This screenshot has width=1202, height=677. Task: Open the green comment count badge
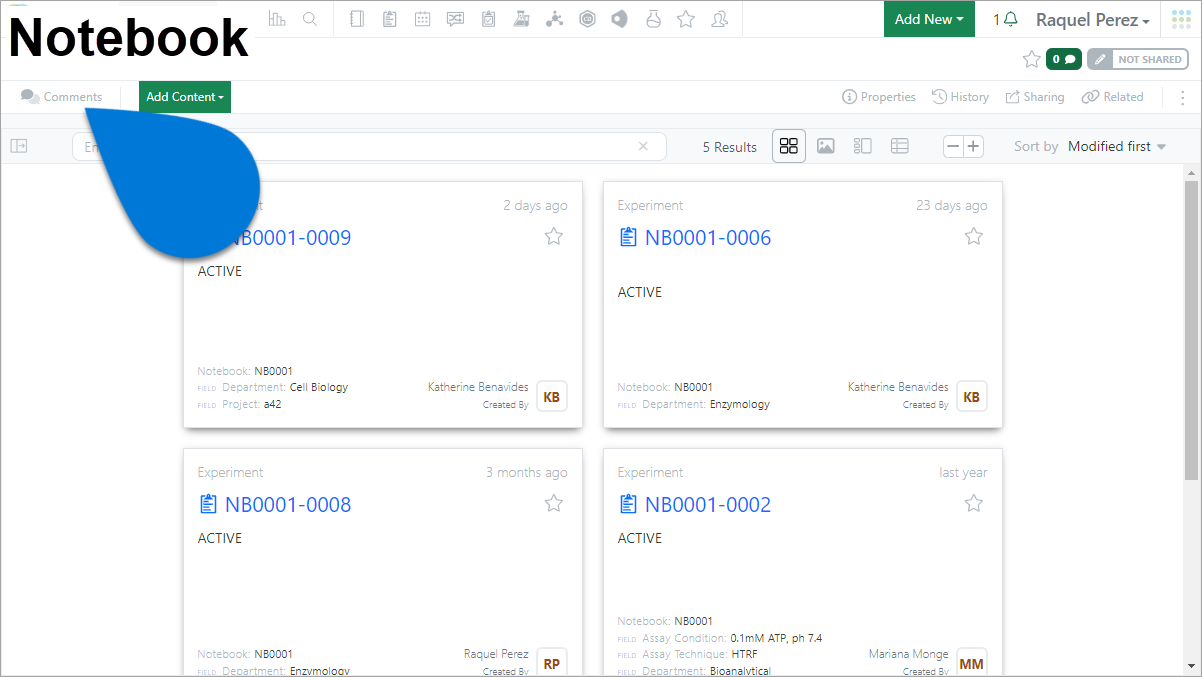tap(1064, 59)
